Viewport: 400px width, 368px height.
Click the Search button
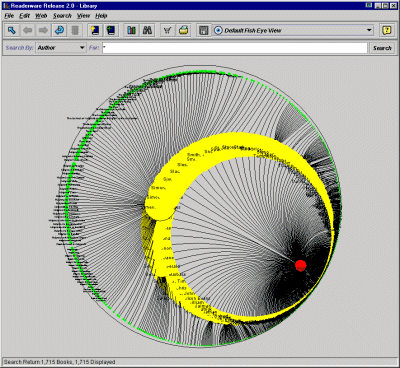pos(382,48)
